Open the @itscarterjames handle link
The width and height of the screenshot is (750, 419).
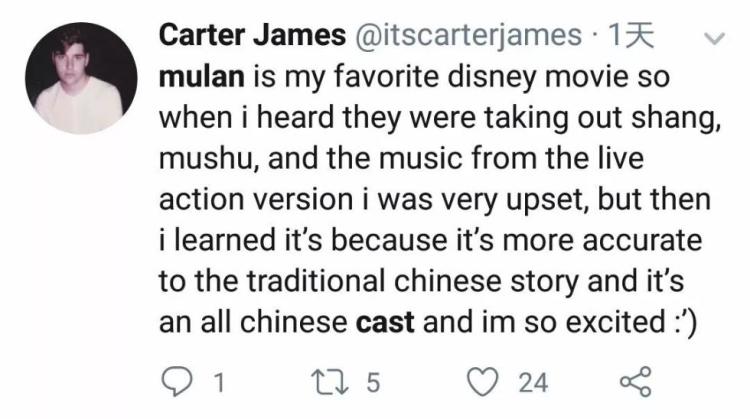465,36
